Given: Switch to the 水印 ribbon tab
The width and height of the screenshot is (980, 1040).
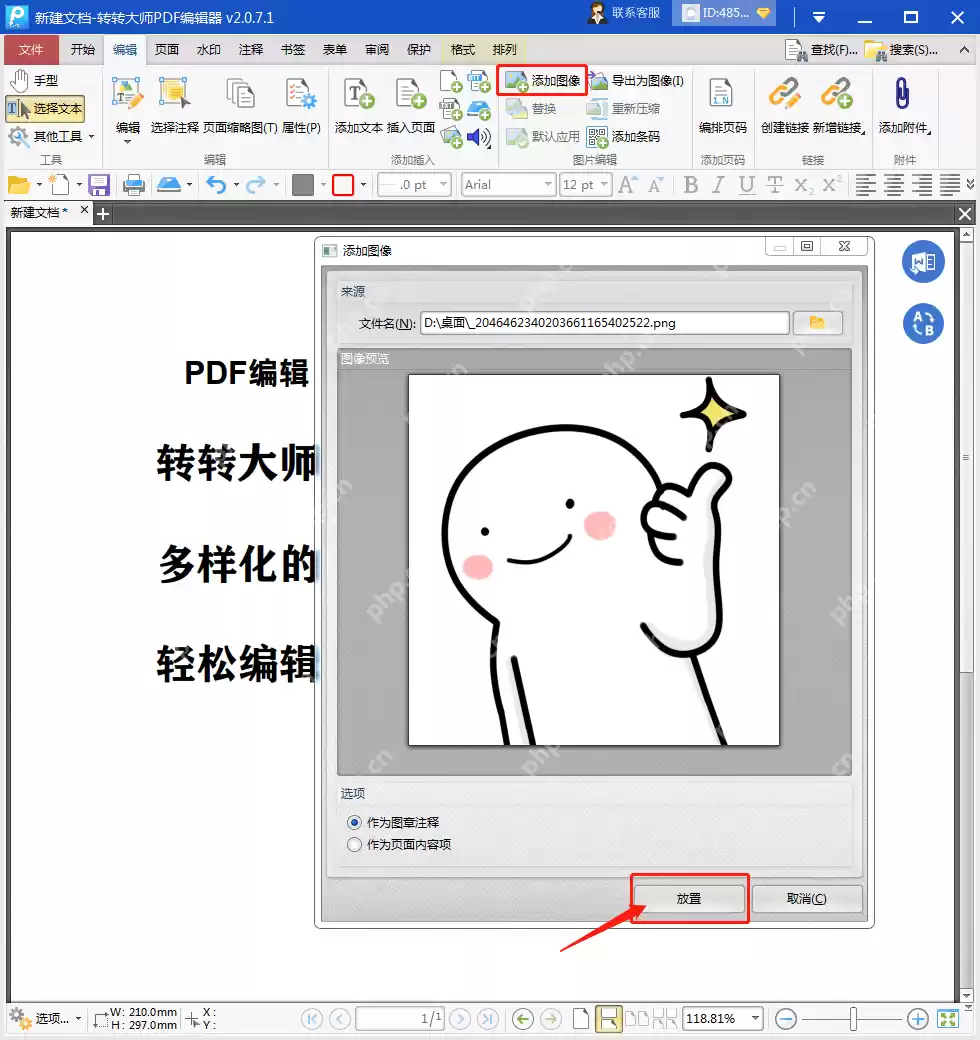Looking at the screenshot, I should [208, 49].
